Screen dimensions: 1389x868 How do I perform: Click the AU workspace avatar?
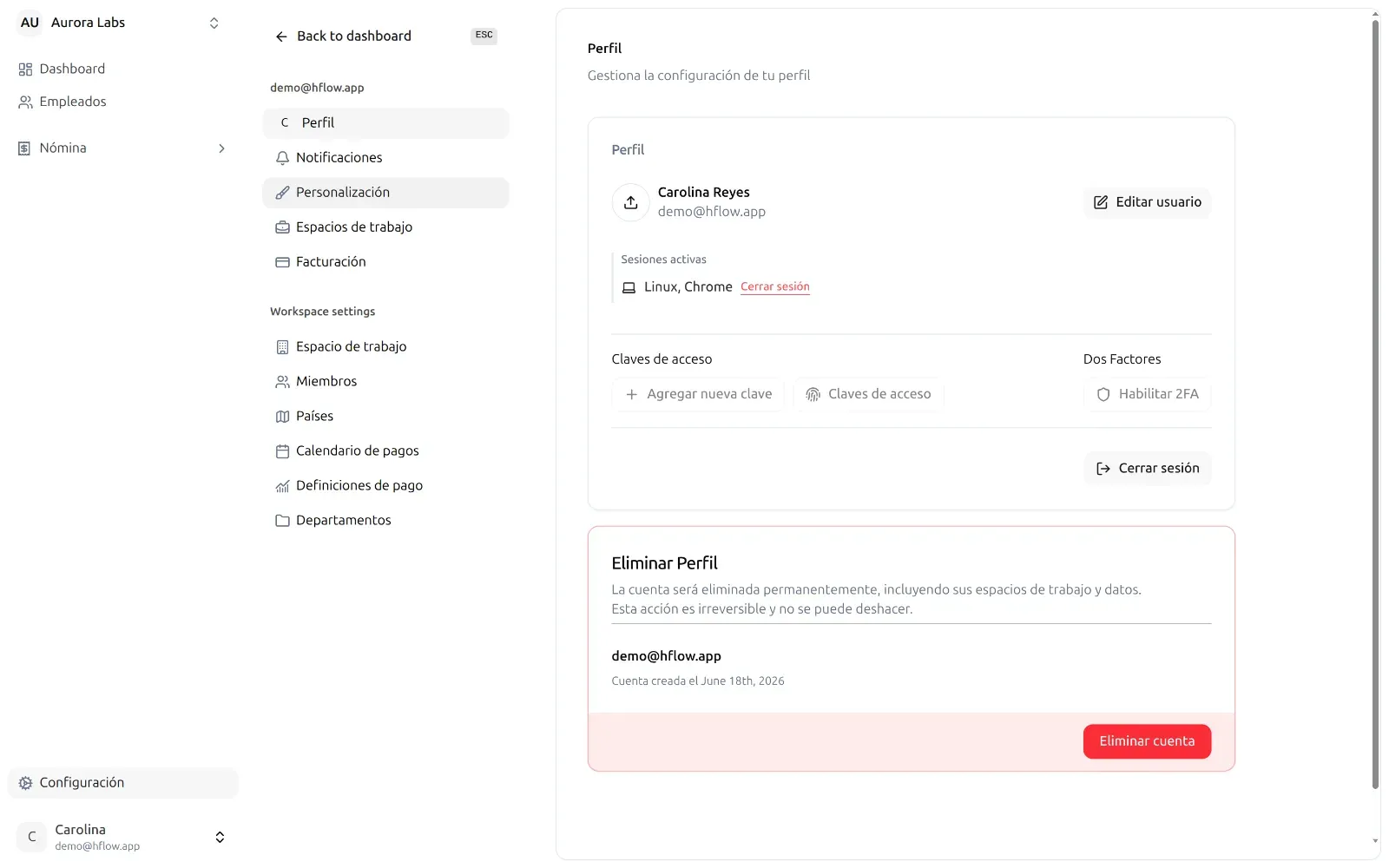tap(30, 23)
